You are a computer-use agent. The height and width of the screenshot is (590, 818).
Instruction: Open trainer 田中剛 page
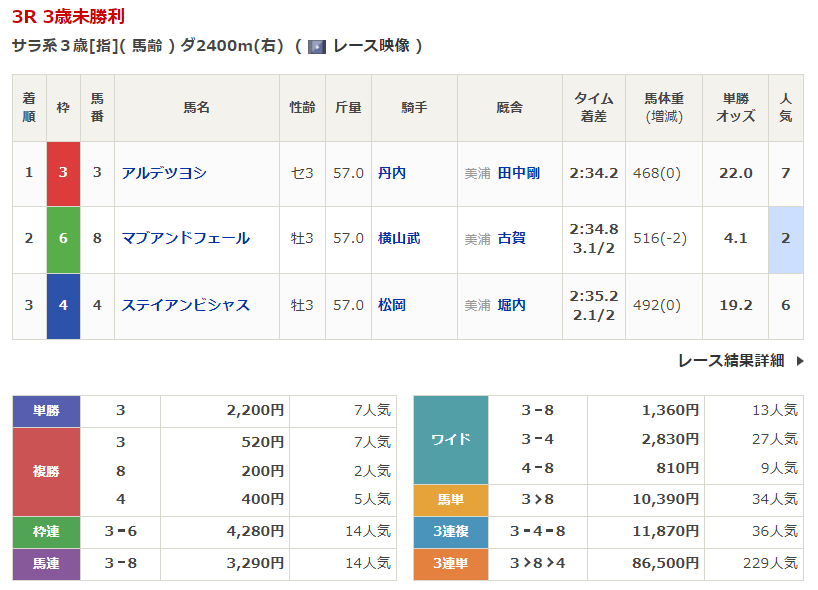pos(519,173)
